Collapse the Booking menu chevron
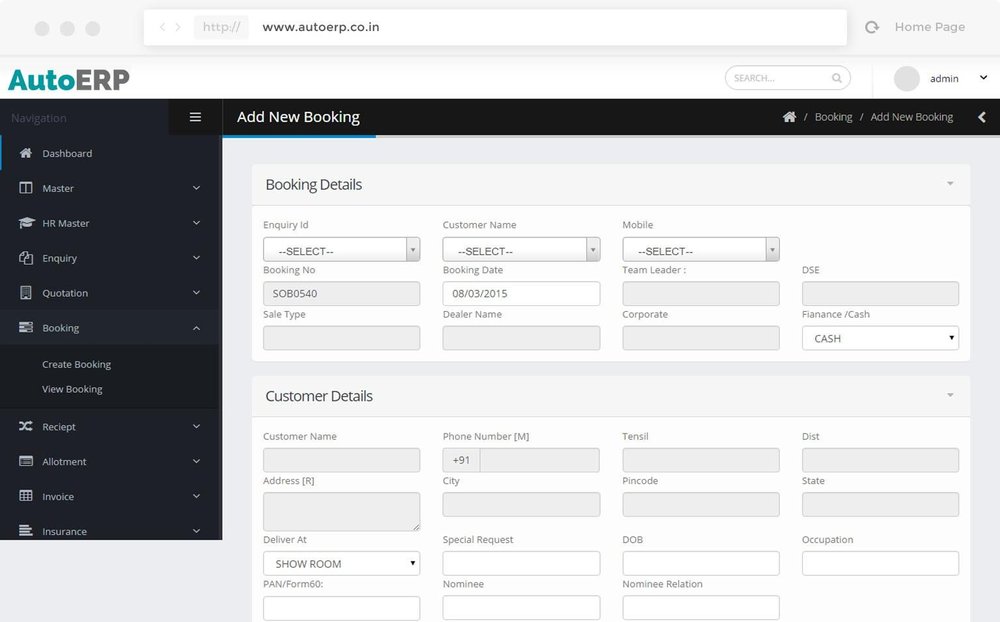This screenshot has height=622, width=1000. coord(196,328)
